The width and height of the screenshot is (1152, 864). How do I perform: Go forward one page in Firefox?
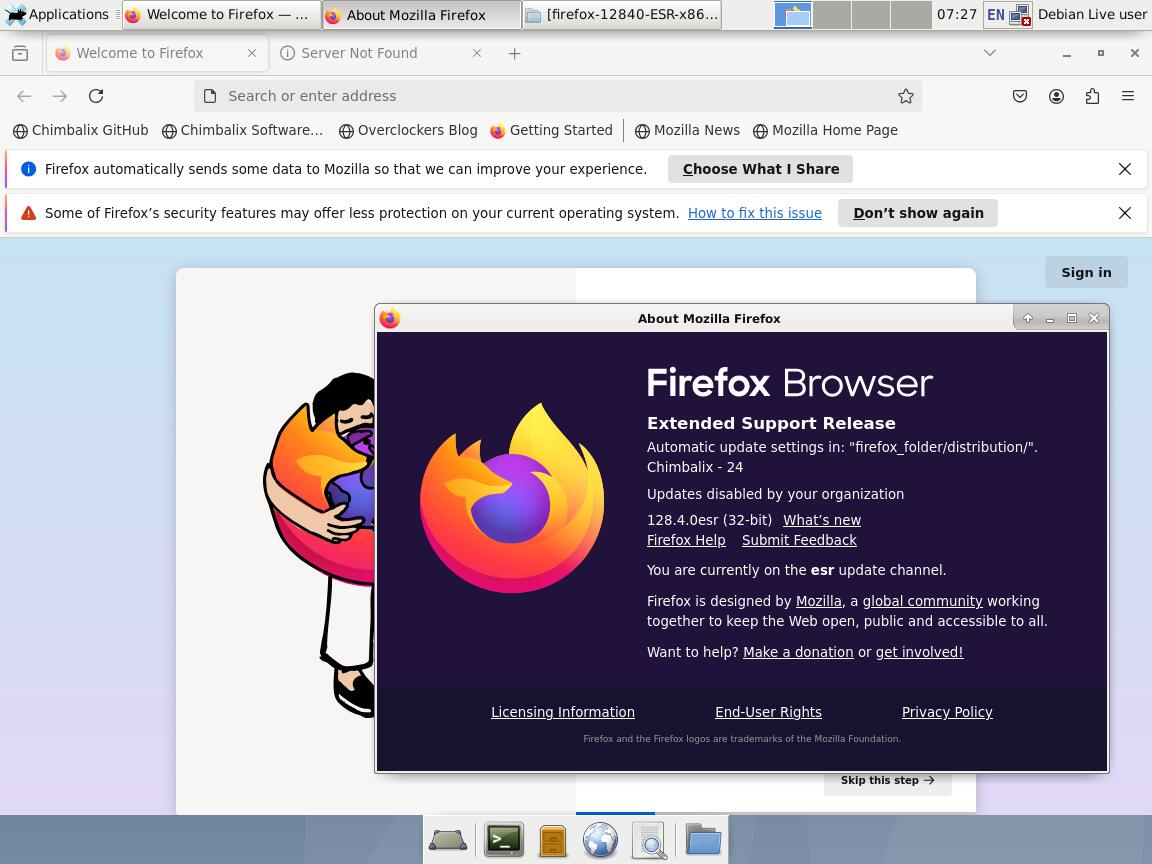pyautogui.click(x=60, y=96)
